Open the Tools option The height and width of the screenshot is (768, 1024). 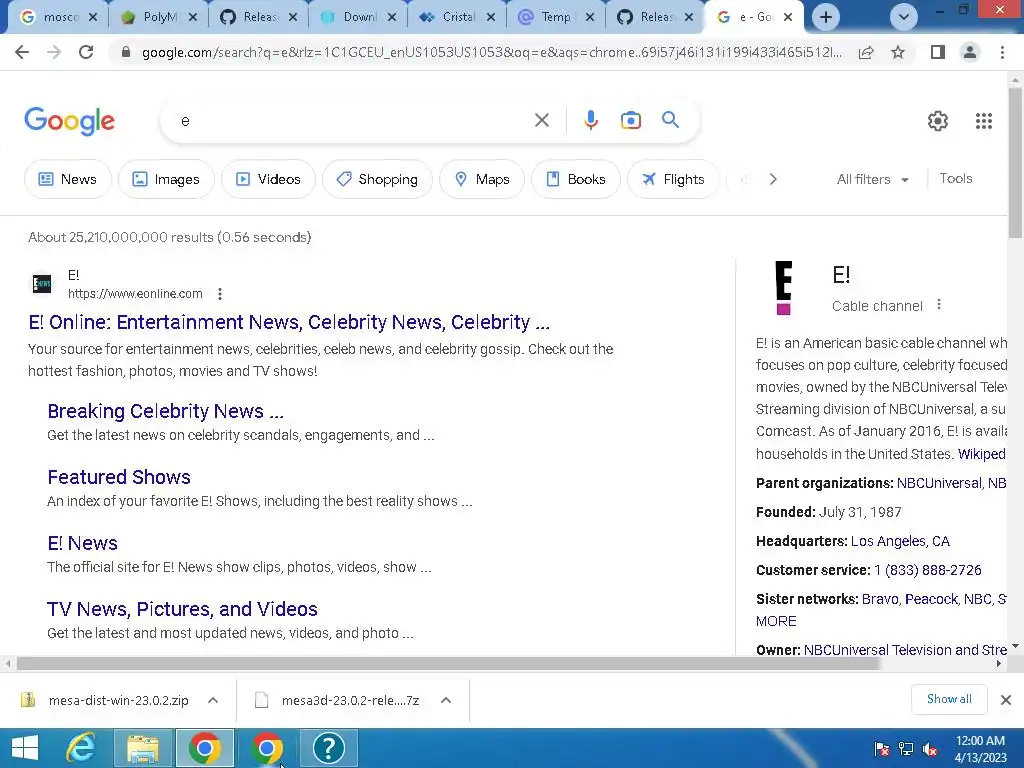point(955,178)
